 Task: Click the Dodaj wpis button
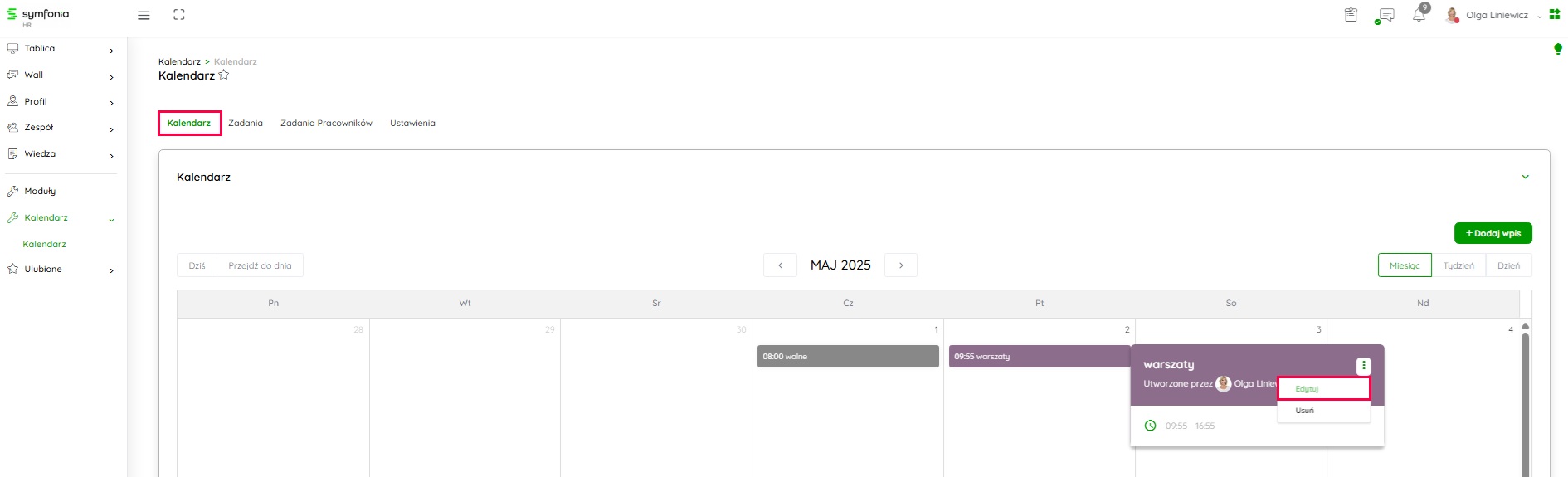(x=1493, y=233)
